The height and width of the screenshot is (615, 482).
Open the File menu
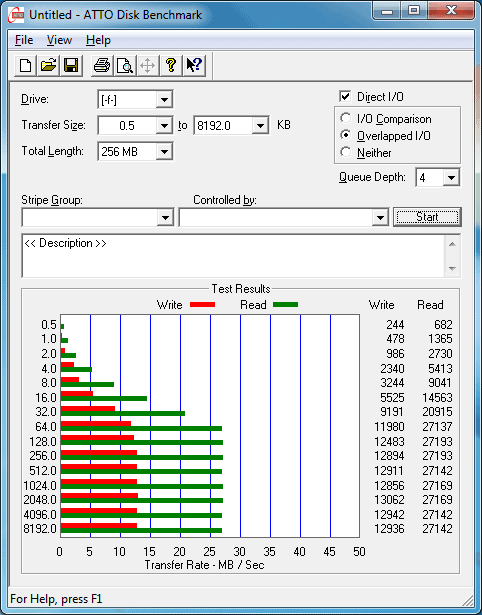pos(24,40)
